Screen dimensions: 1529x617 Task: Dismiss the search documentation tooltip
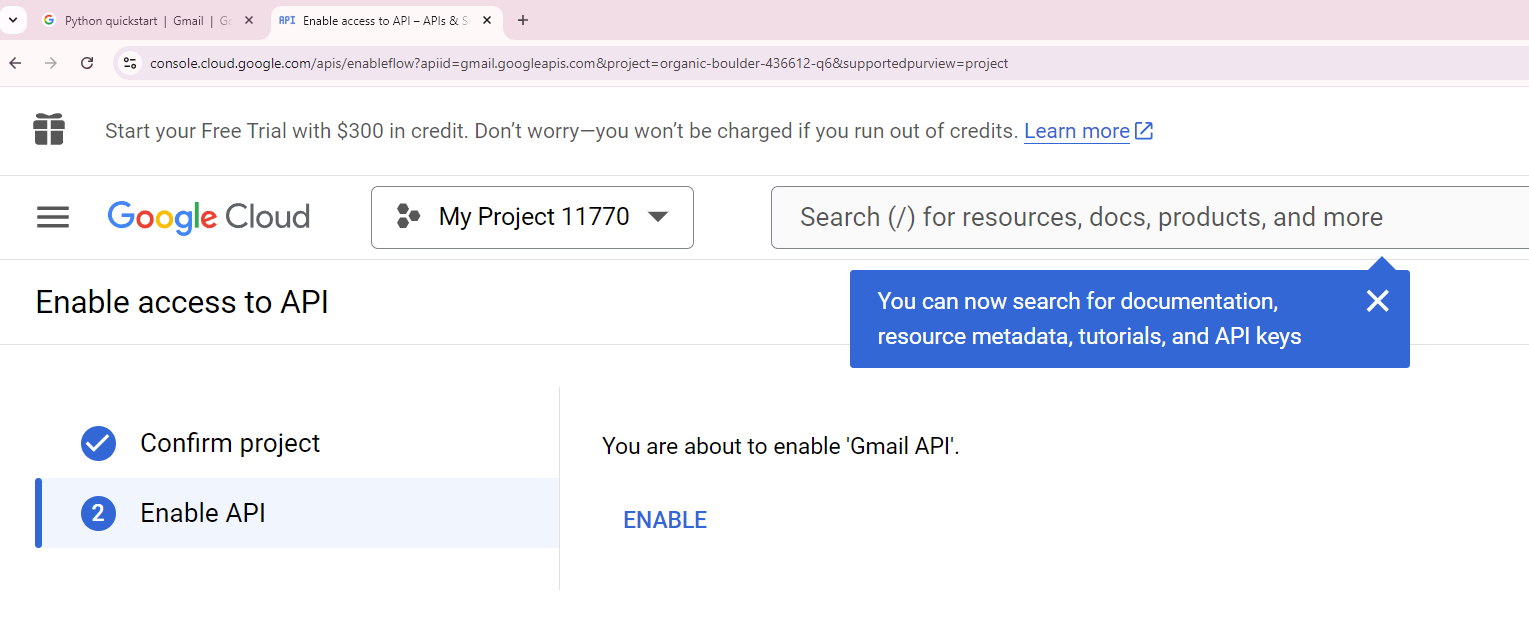point(1377,301)
